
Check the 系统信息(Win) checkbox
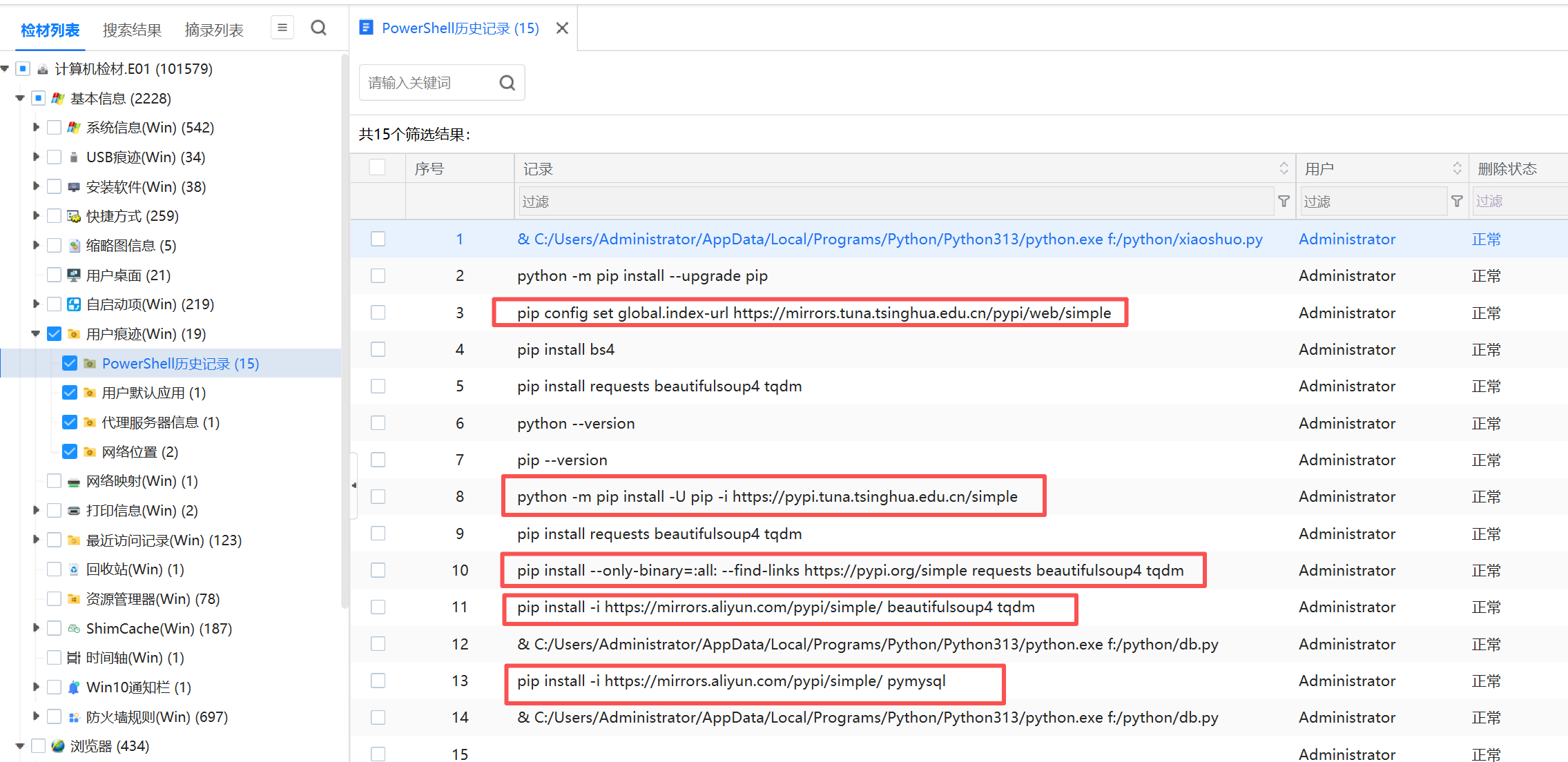pos(54,128)
